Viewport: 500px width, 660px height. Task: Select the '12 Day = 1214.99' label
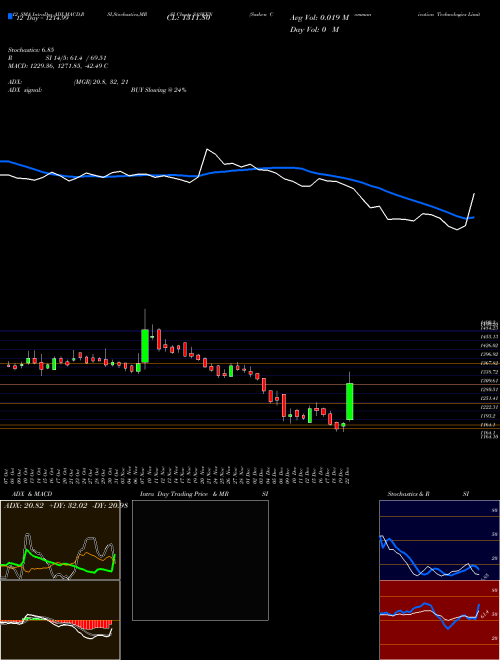[41, 18]
